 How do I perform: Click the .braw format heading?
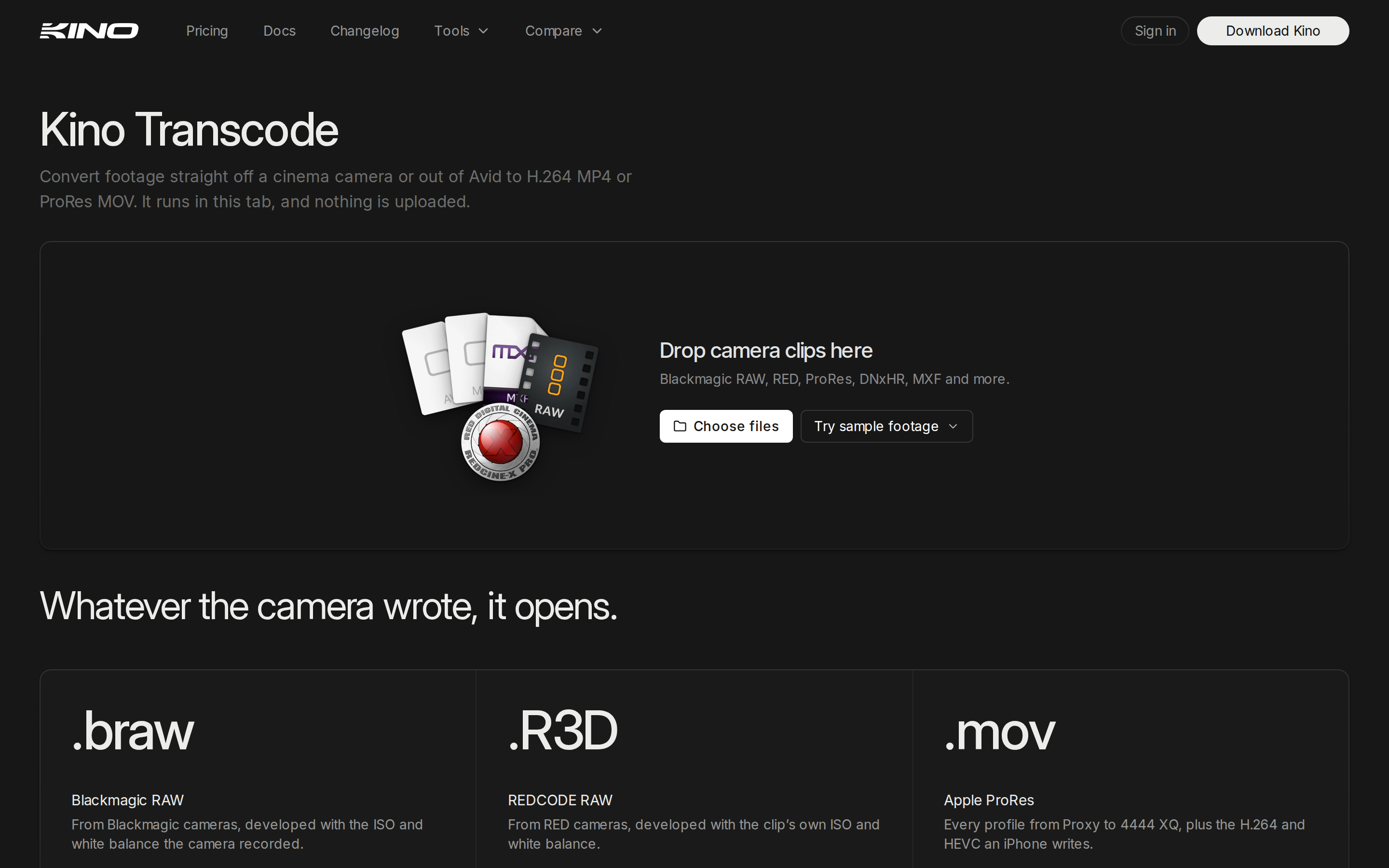pos(133,730)
